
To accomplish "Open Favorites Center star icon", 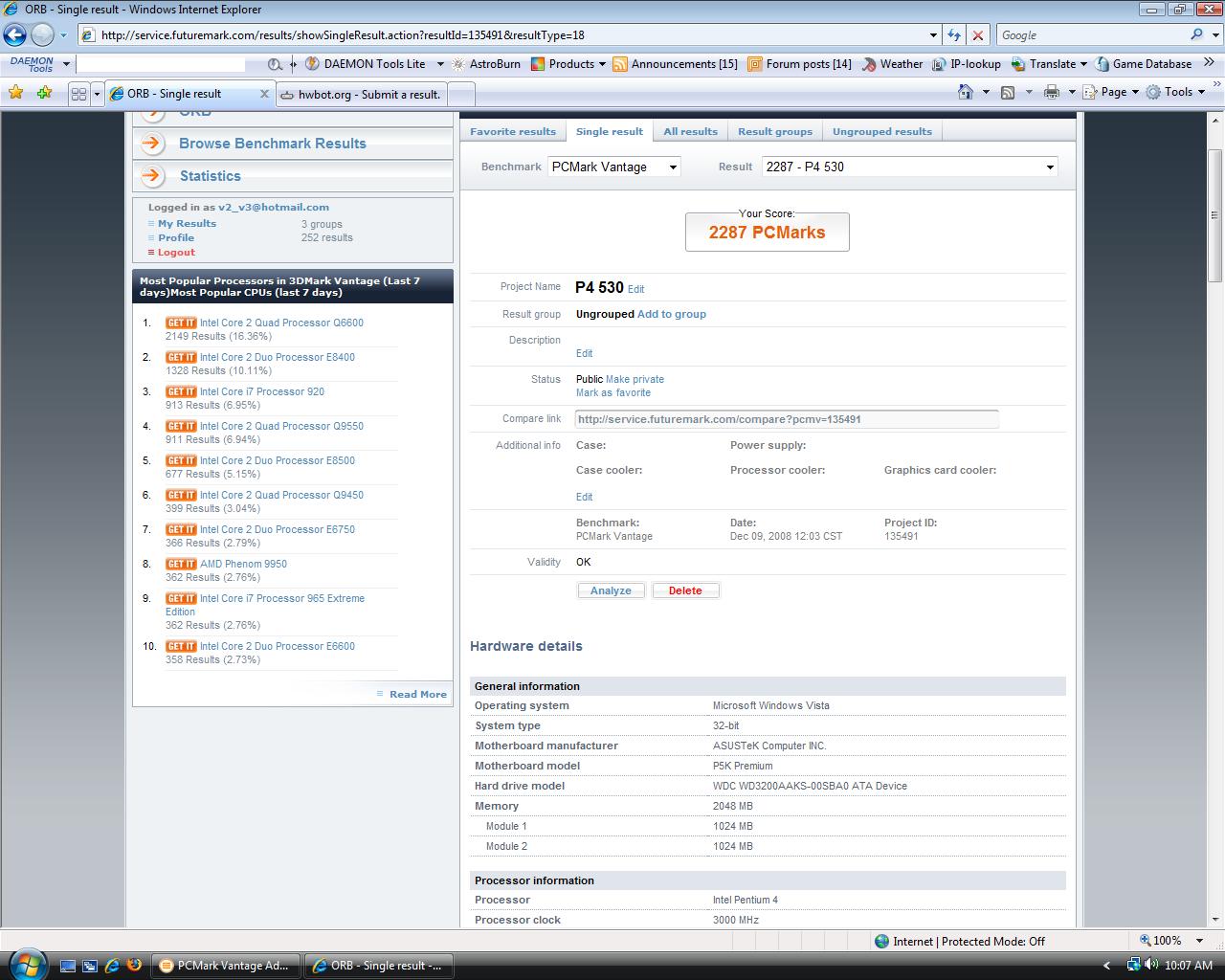I will [x=15, y=93].
